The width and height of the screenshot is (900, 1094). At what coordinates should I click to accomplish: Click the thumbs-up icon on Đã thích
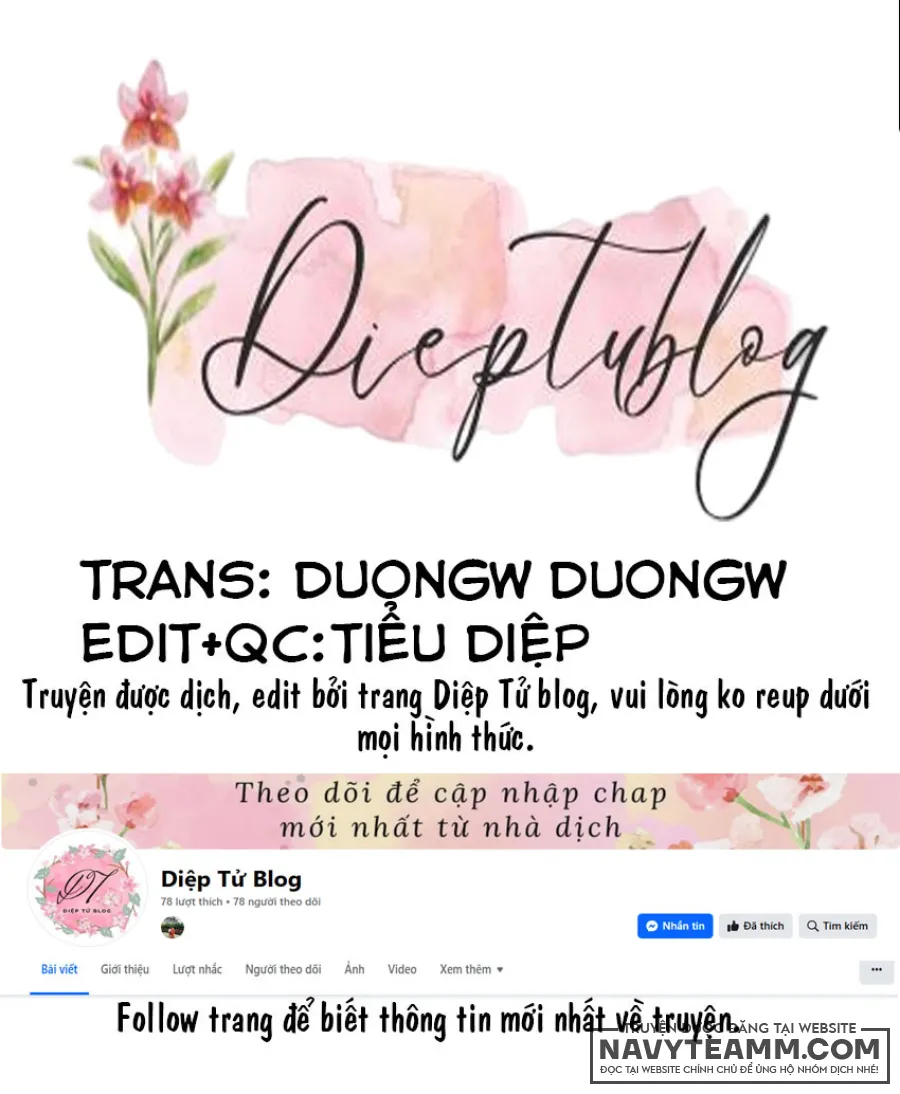(x=733, y=926)
